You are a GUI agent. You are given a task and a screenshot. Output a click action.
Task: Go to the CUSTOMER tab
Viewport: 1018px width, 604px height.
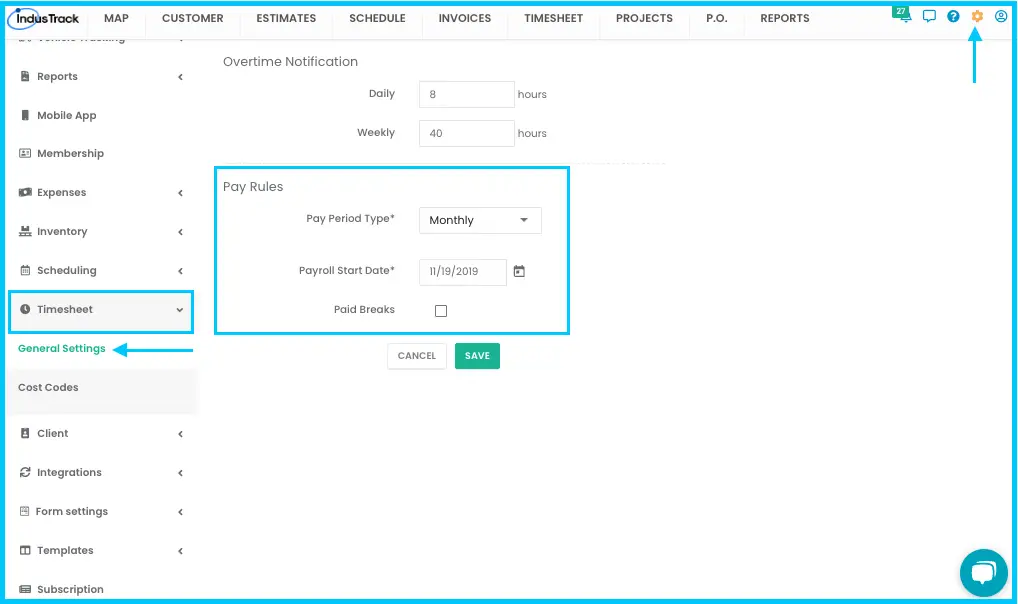pos(193,18)
